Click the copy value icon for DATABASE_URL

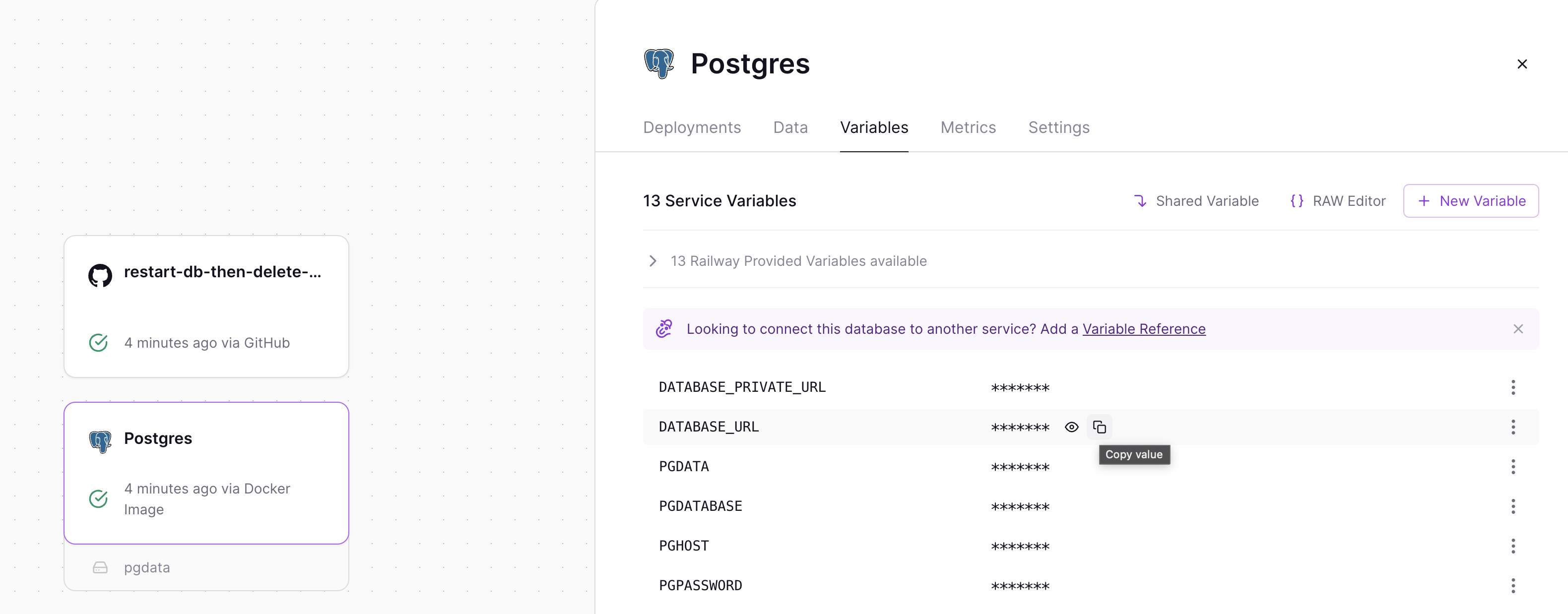point(1101,427)
